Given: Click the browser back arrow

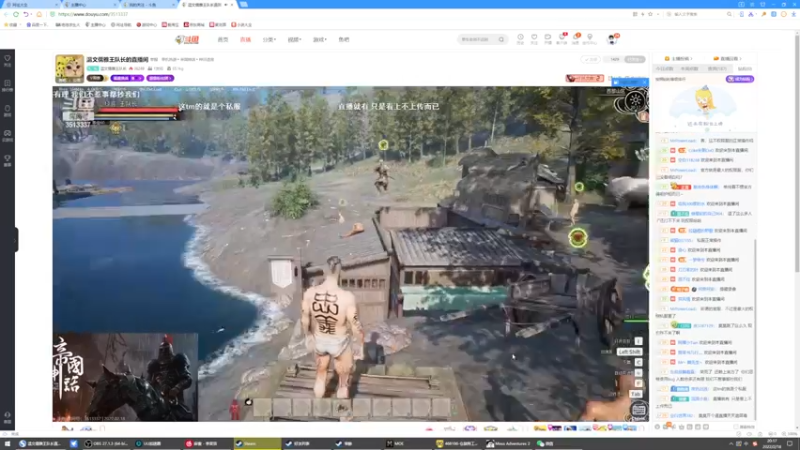Looking at the screenshot, I should click(x=6, y=14).
